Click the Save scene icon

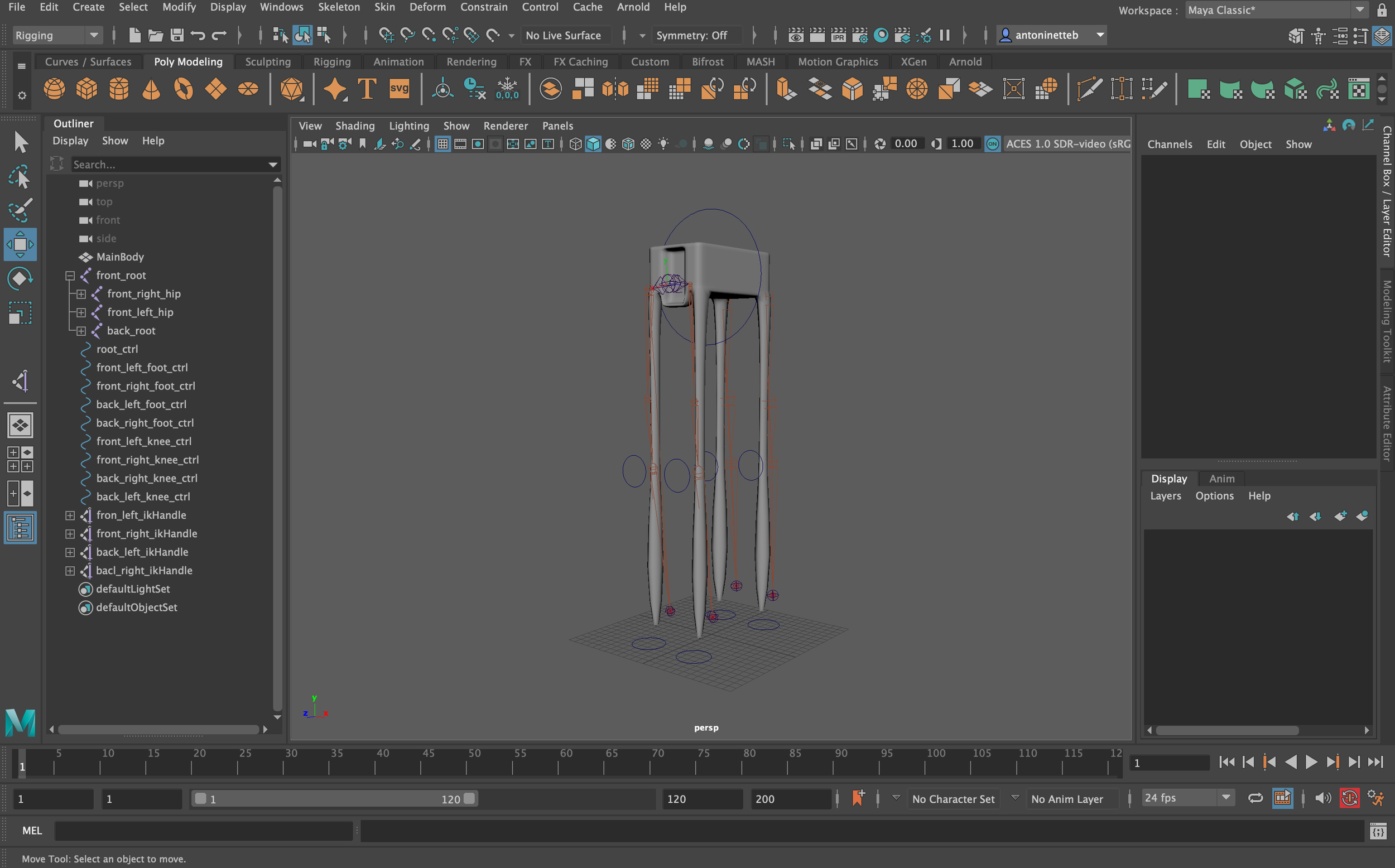[177, 35]
